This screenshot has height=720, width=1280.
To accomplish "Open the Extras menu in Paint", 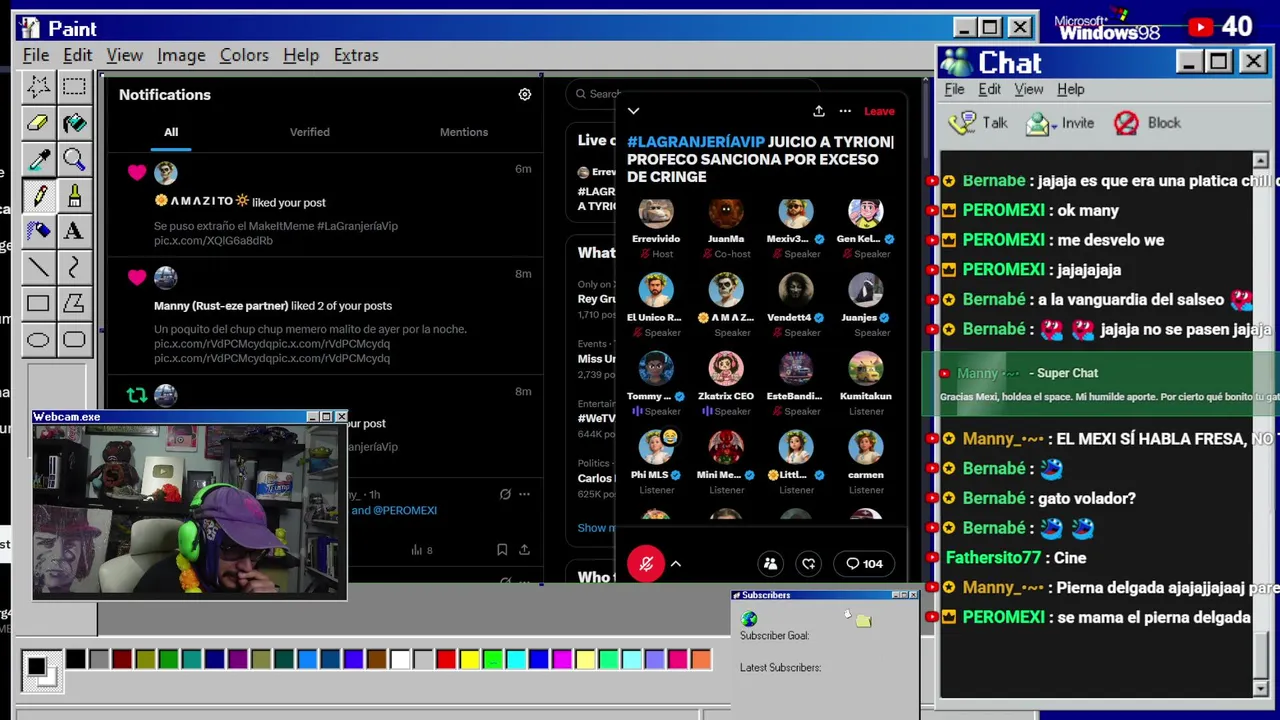I will (x=356, y=55).
